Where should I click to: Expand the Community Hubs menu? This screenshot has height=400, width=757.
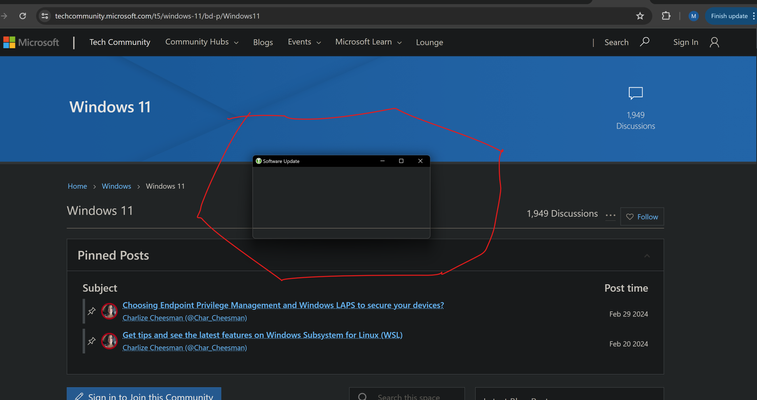[x=202, y=42]
